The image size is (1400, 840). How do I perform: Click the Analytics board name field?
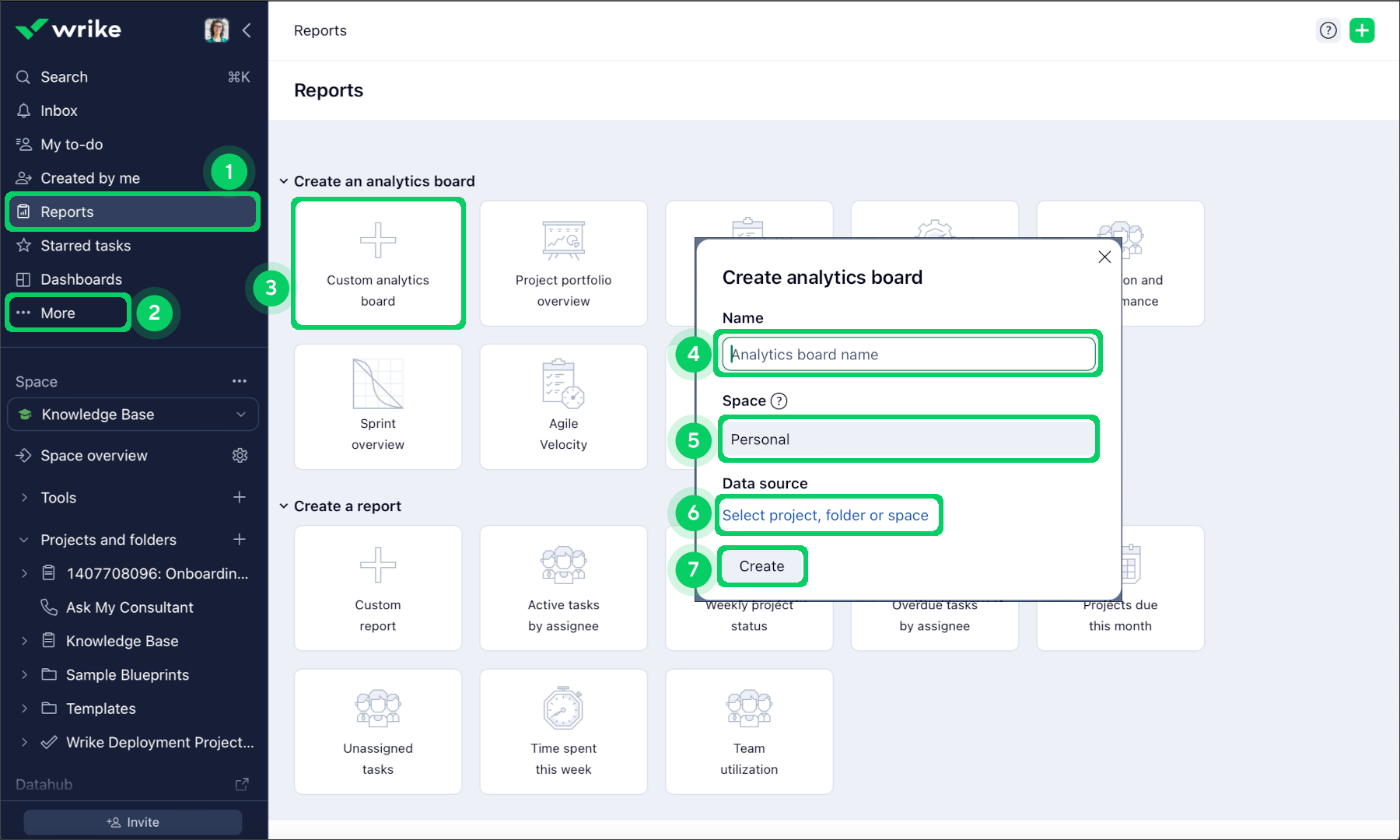tap(908, 355)
